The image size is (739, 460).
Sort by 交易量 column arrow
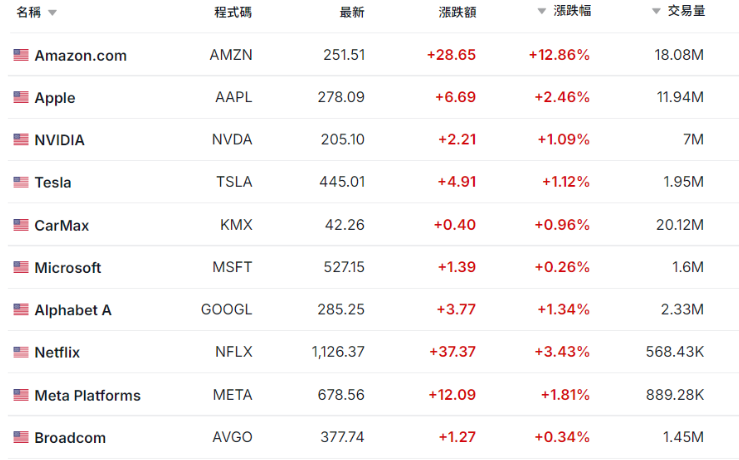coord(656,12)
